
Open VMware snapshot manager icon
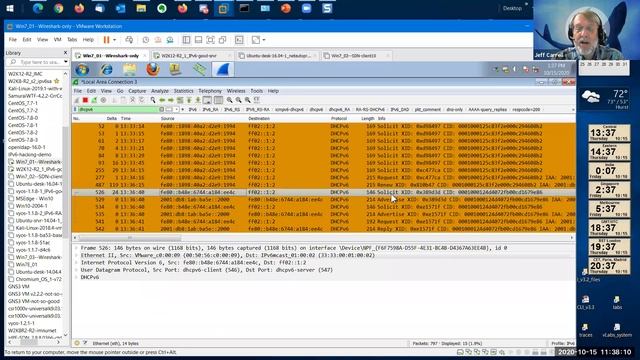click(170, 40)
